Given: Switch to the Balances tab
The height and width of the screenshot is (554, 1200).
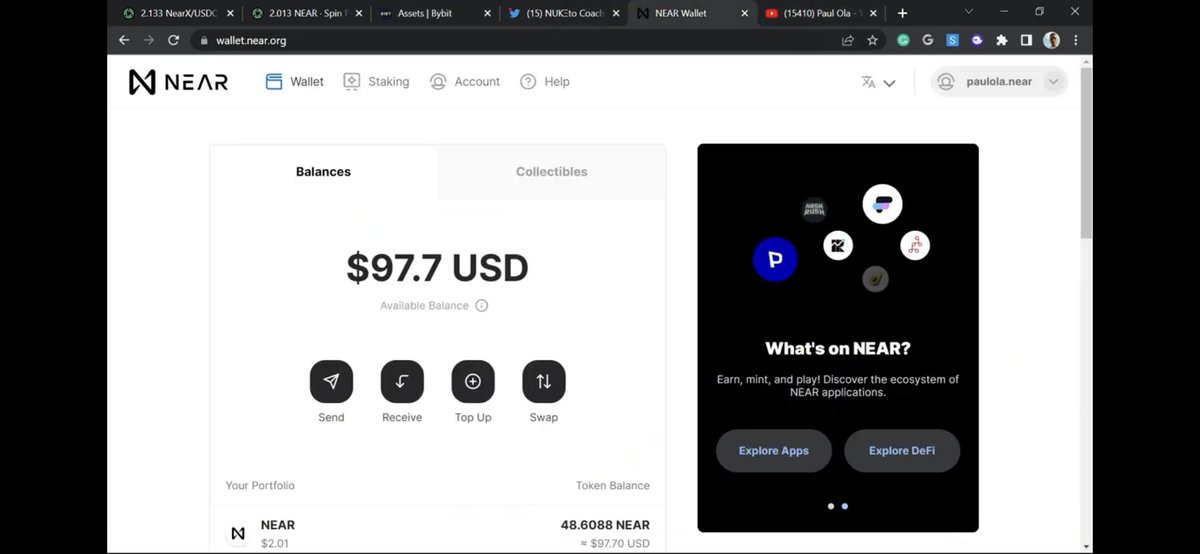Looking at the screenshot, I should [324, 172].
